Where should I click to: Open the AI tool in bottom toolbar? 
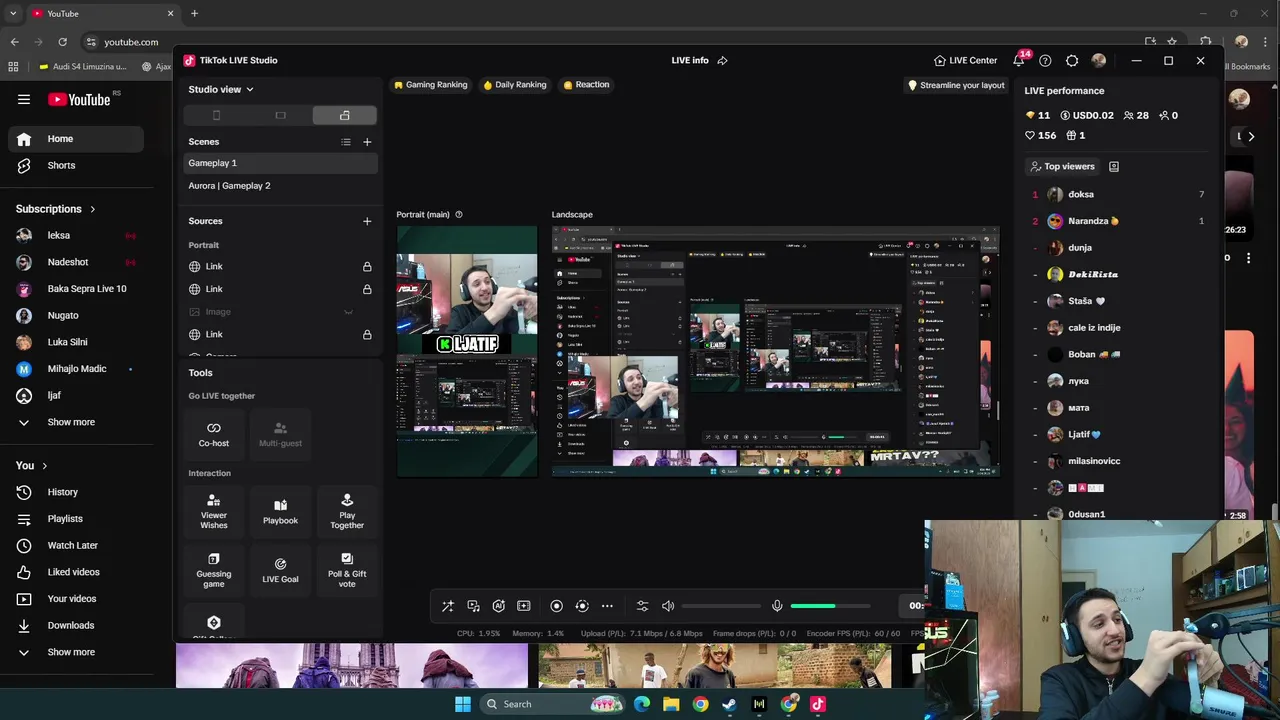tap(498, 606)
